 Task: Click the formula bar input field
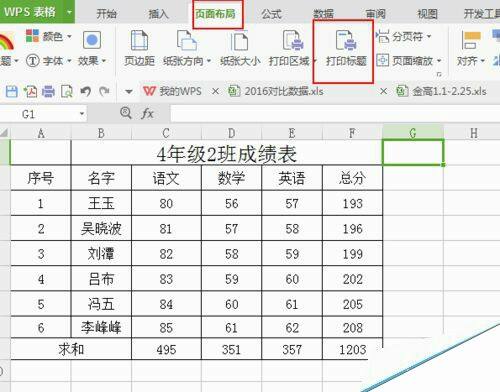click(x=335, y=114)
